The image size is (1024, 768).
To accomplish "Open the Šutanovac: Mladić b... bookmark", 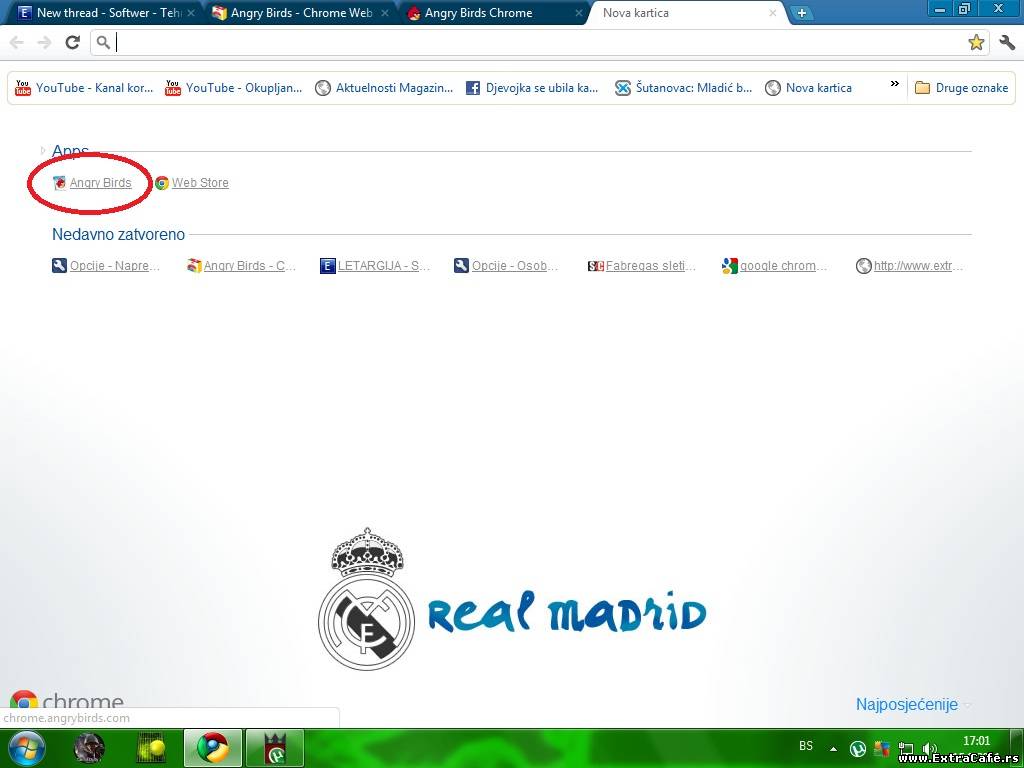I will tap(684, 88).
